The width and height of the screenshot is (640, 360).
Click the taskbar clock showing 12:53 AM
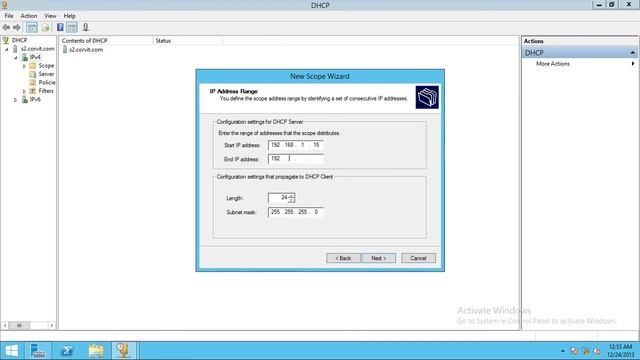620,351
